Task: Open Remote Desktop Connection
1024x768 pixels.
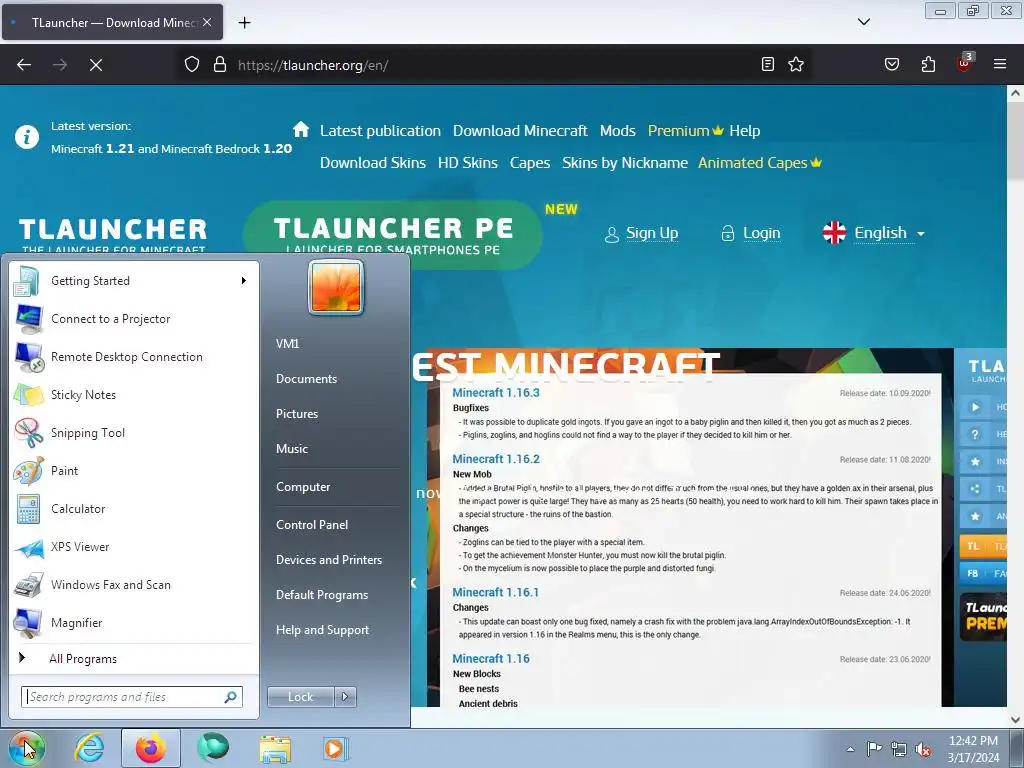Action: tap(134, 357)
